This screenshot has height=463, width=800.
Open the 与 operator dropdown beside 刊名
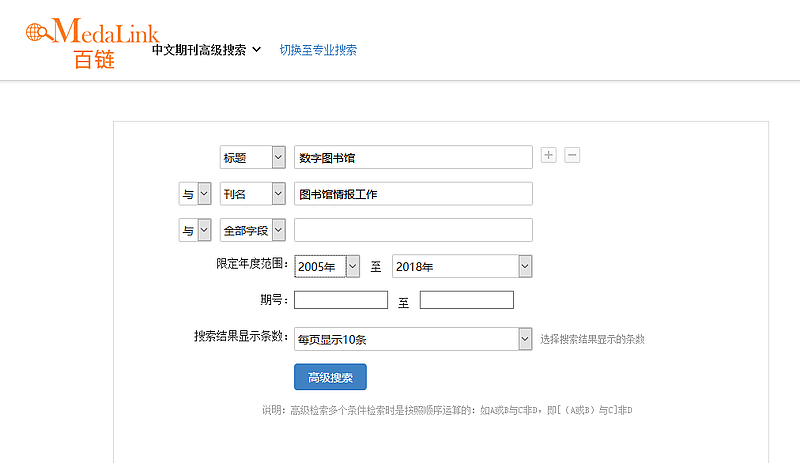click(195, 194)
